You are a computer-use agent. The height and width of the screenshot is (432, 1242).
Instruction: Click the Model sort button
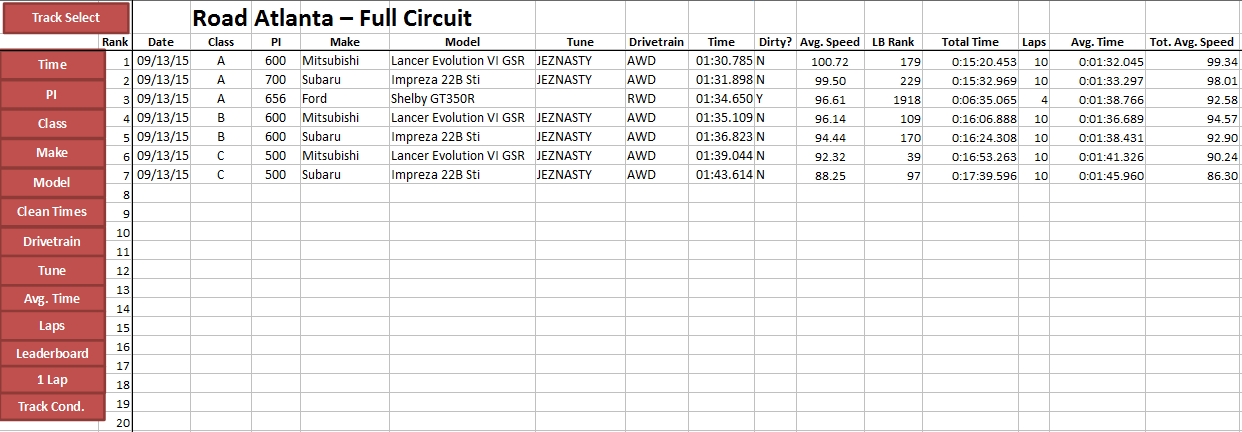coord(52,183)
